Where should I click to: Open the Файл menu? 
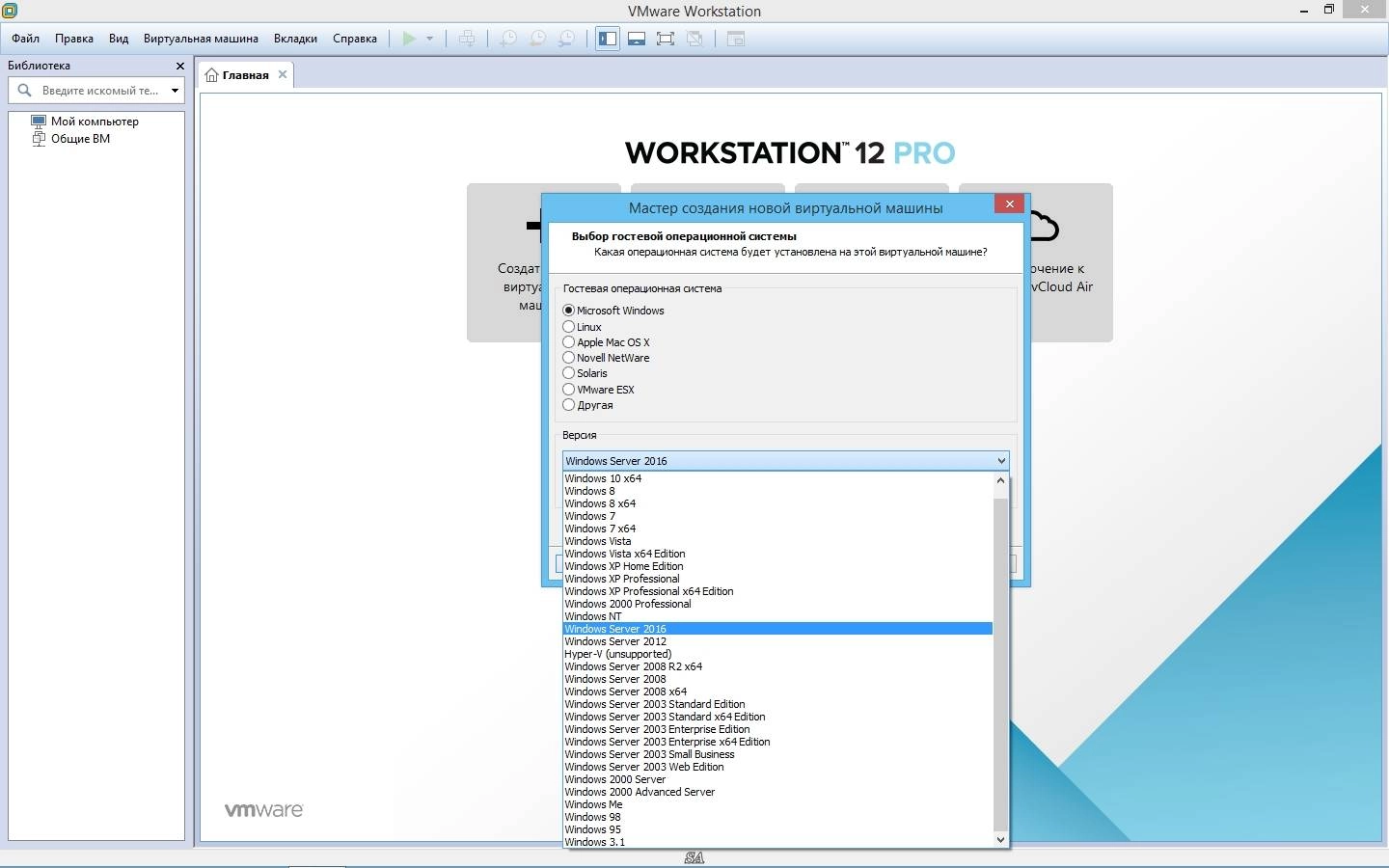click(26, 39)
